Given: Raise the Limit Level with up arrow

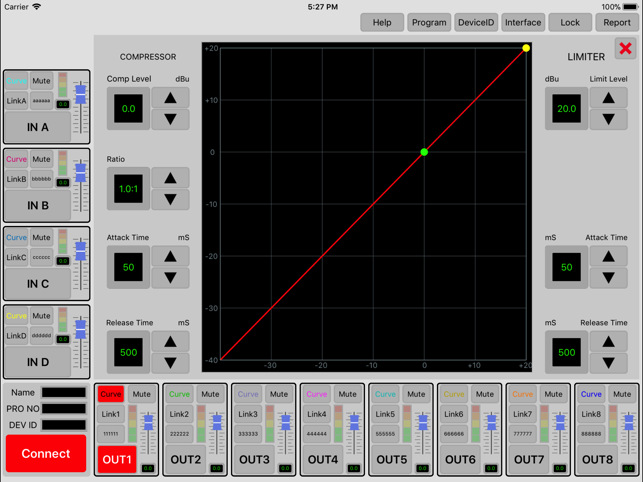Looking at the screenshot, I should click(x=609, y=98).
